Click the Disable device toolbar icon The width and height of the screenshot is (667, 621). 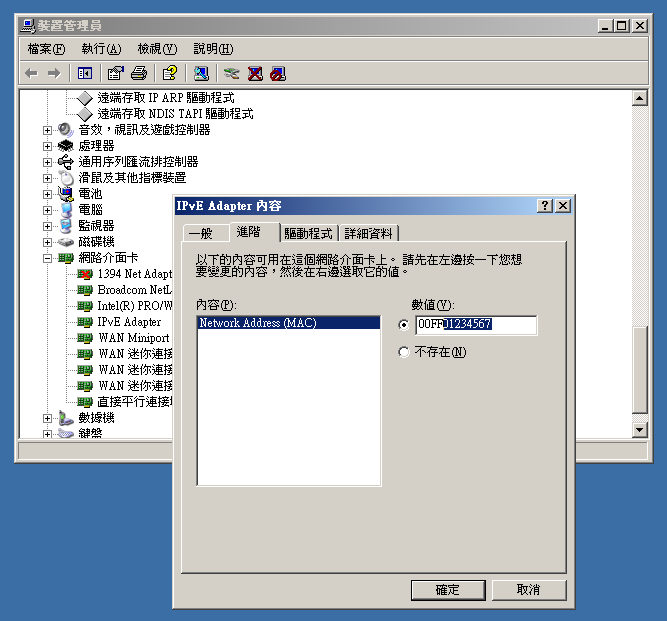pyautogui.click(x=278, y=74)
